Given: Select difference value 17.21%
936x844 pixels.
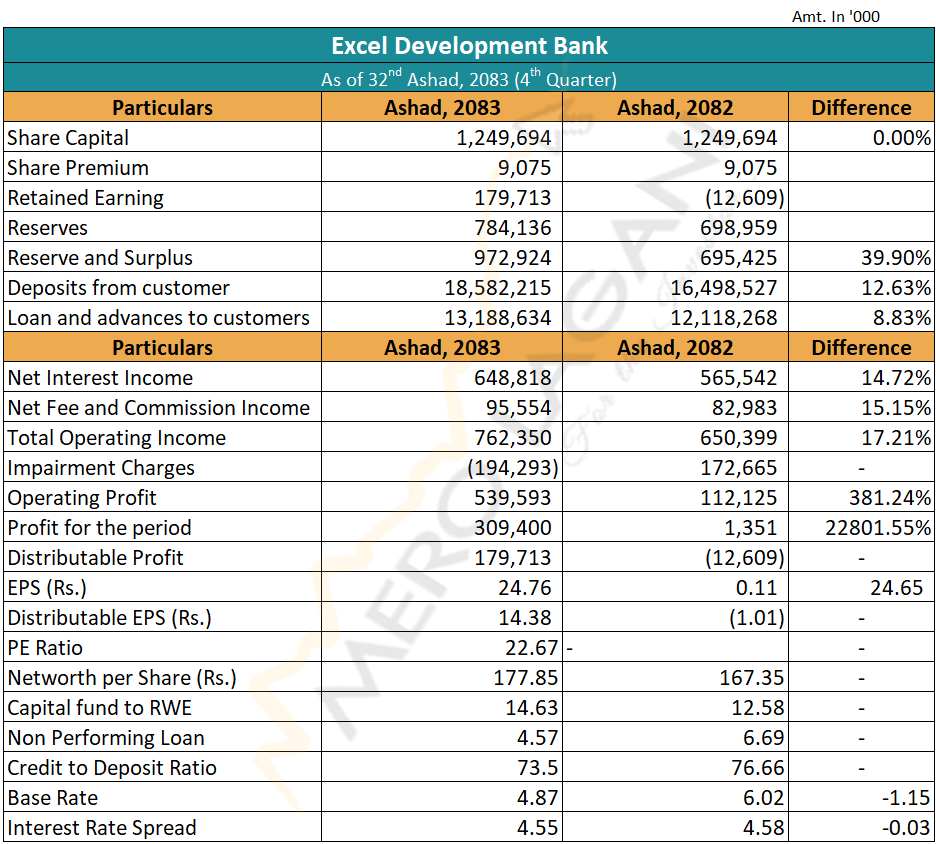Looking at the screenshot, I should 895,438.
